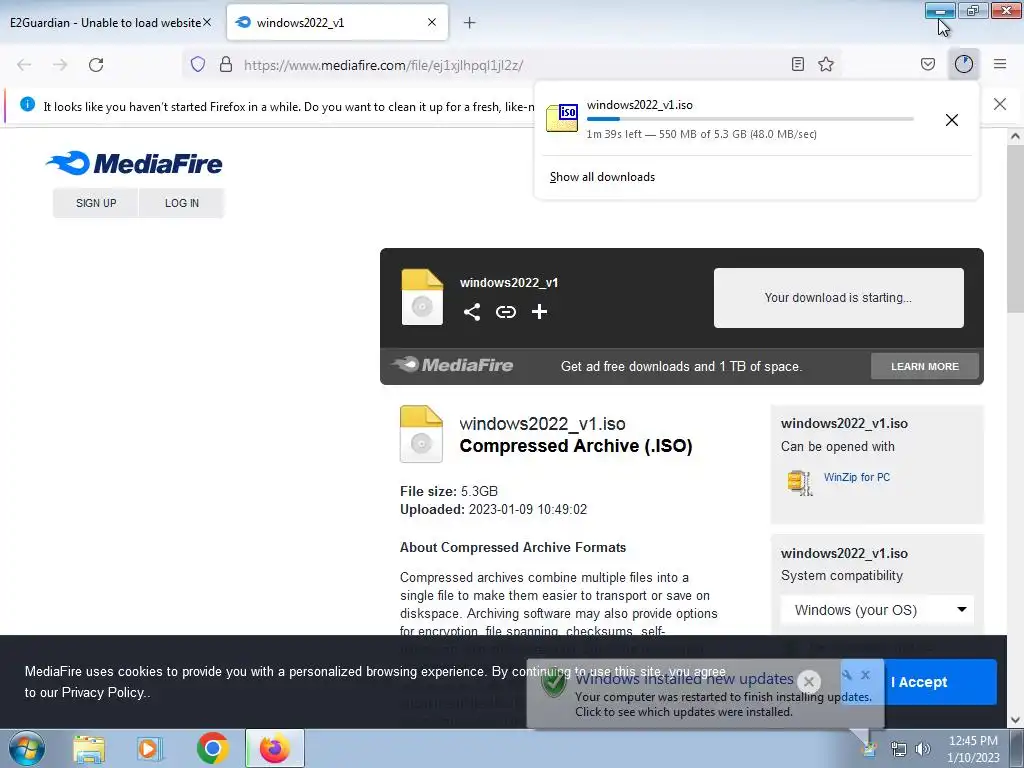Click the scrollbar down arrow
Viewport: 1024px width, 768px height.
pyautogui.click(x=1014, y=720)
